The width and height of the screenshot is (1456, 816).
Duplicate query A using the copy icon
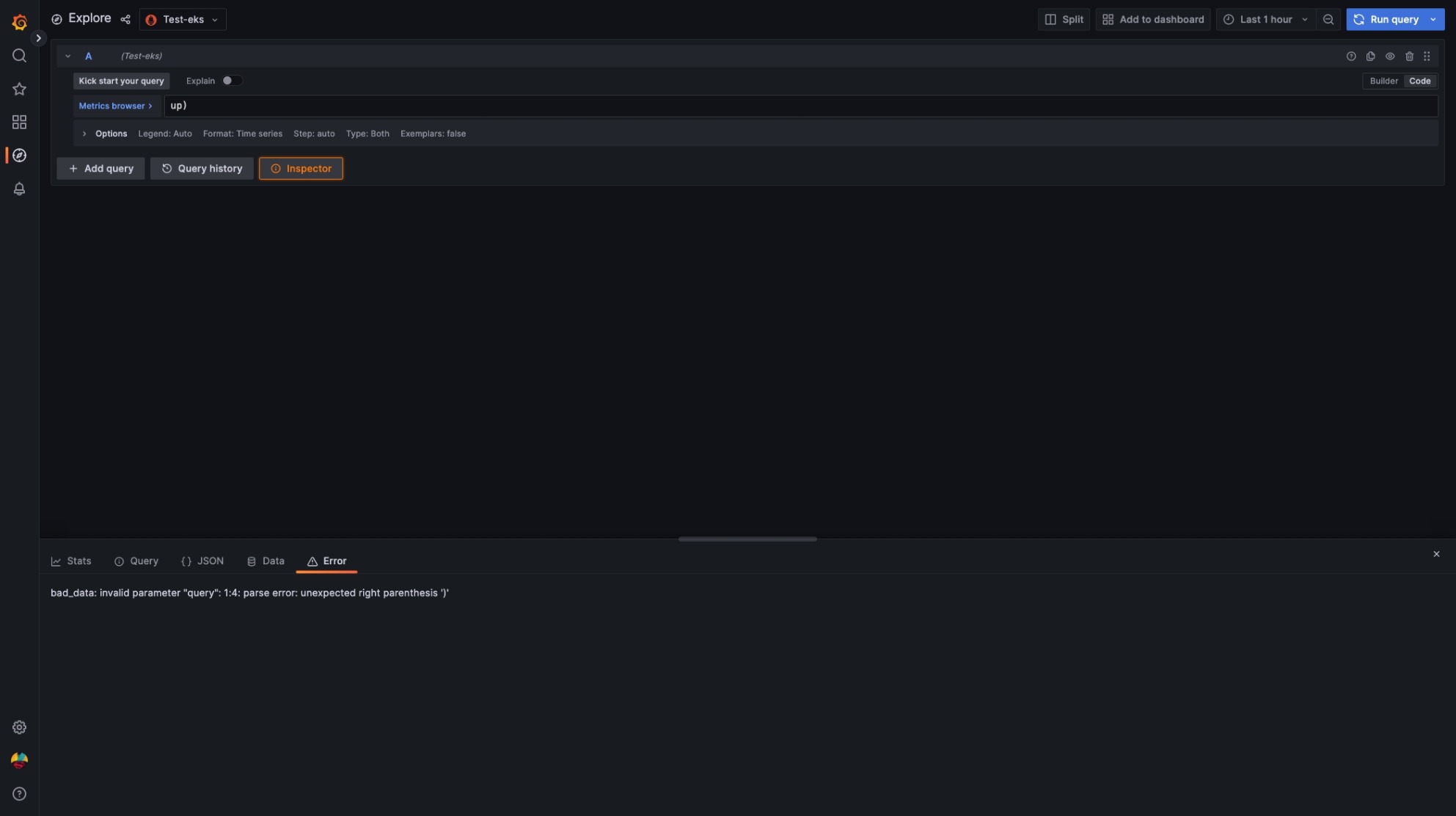(x=1370, y=56)
